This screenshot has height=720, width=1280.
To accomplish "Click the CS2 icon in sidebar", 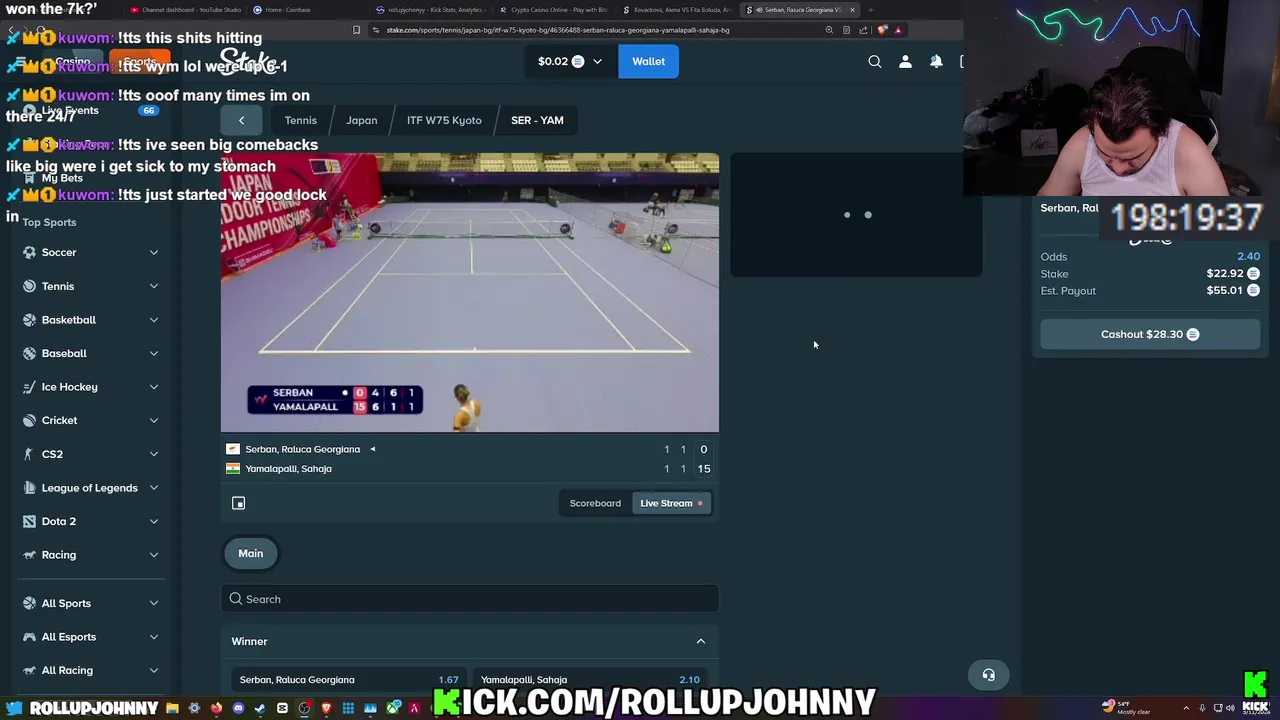I will (30, 454).
